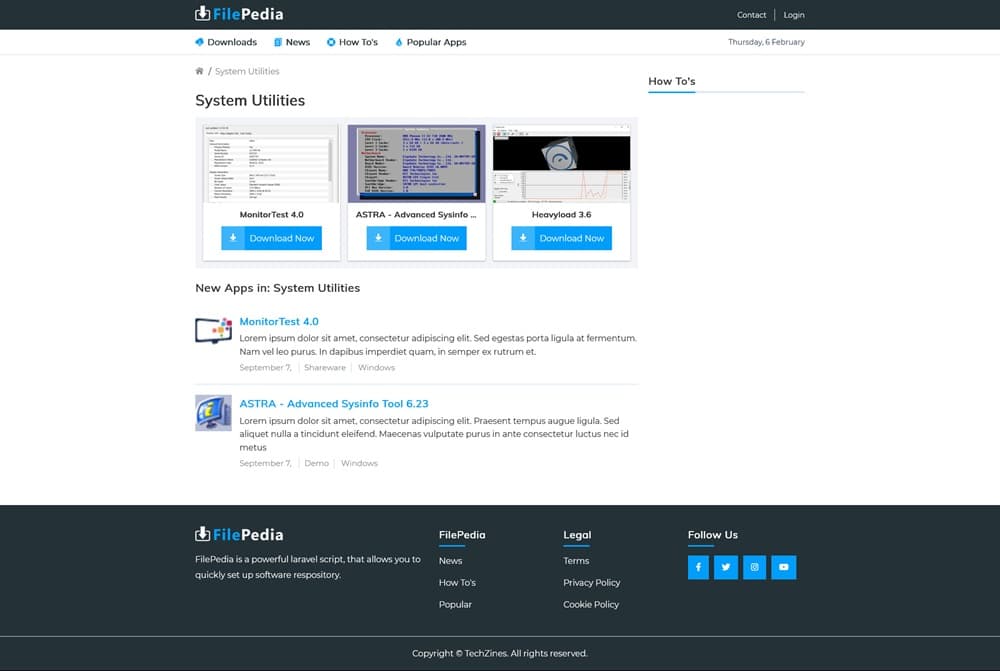Screen dimensions: 1000x671
Task: Open the Heavyload 3.6 screenshot thumbnail
Action: click(x=561, y=164)
